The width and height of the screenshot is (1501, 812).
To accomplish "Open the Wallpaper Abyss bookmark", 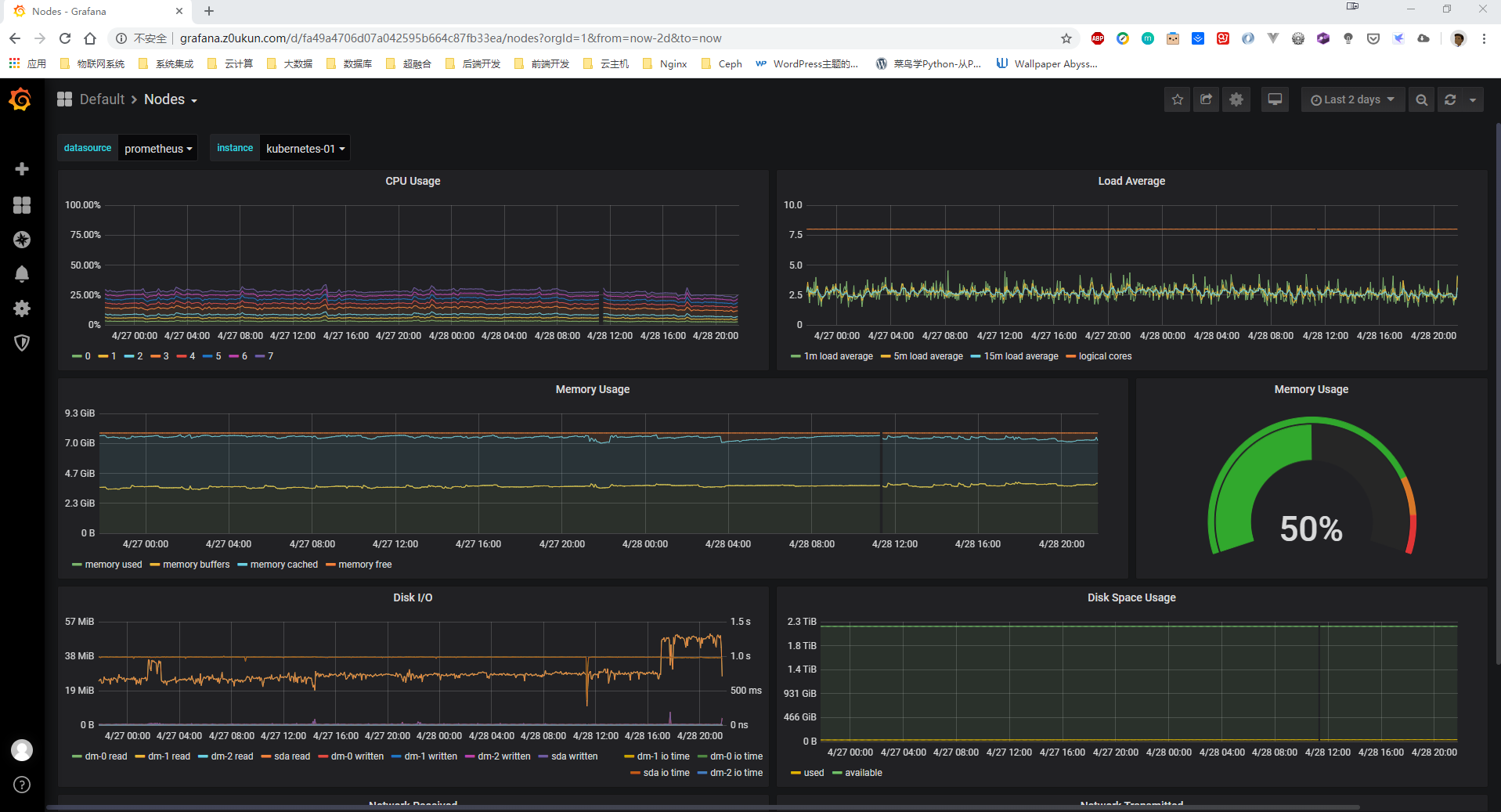I will [1047, 64].
